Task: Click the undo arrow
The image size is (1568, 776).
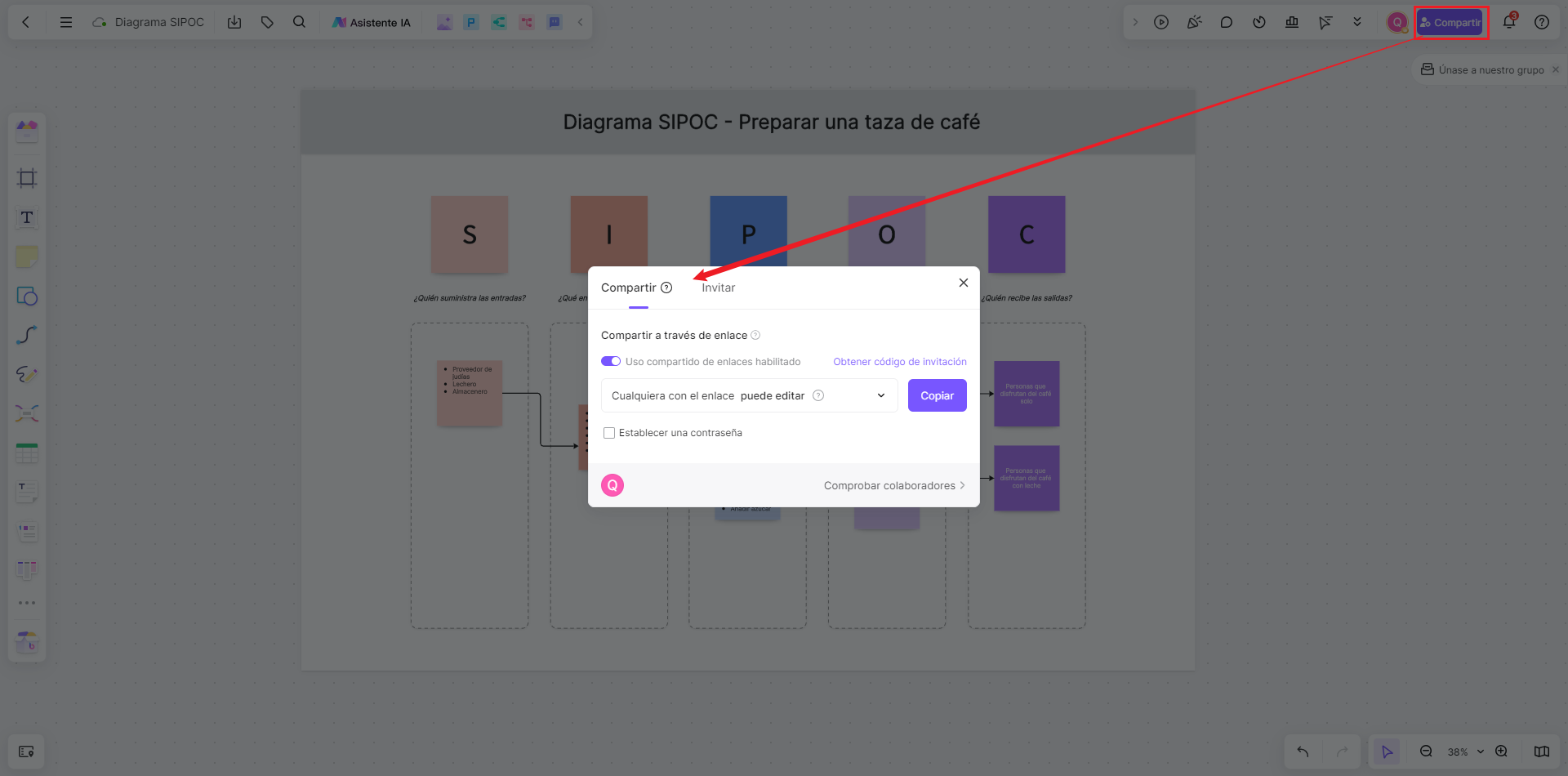Action: (x=1303, y=751)
